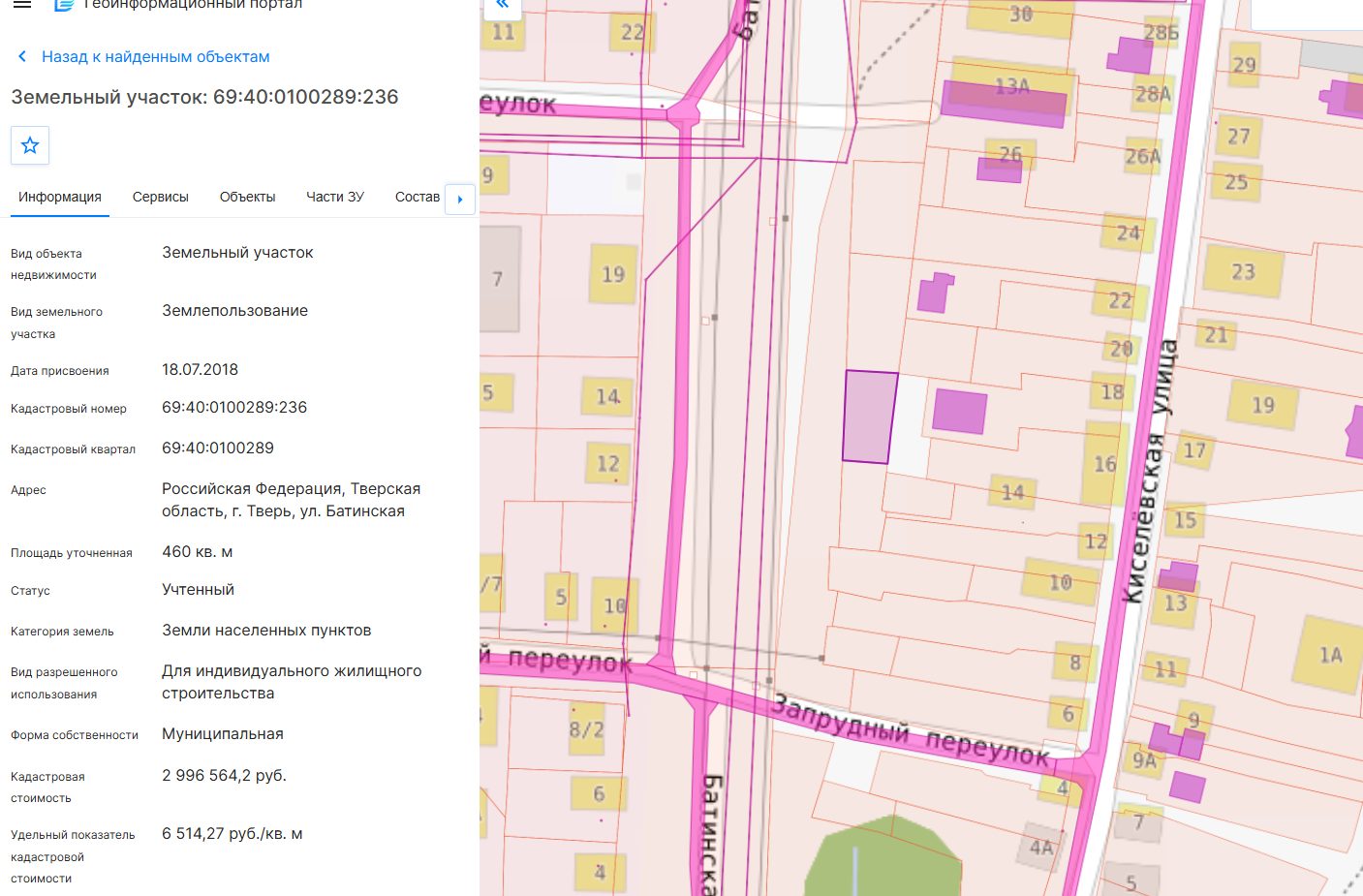Viewport: 1363px width, 896px height.
Task: Open the Объекты tab
Action: 248,197
